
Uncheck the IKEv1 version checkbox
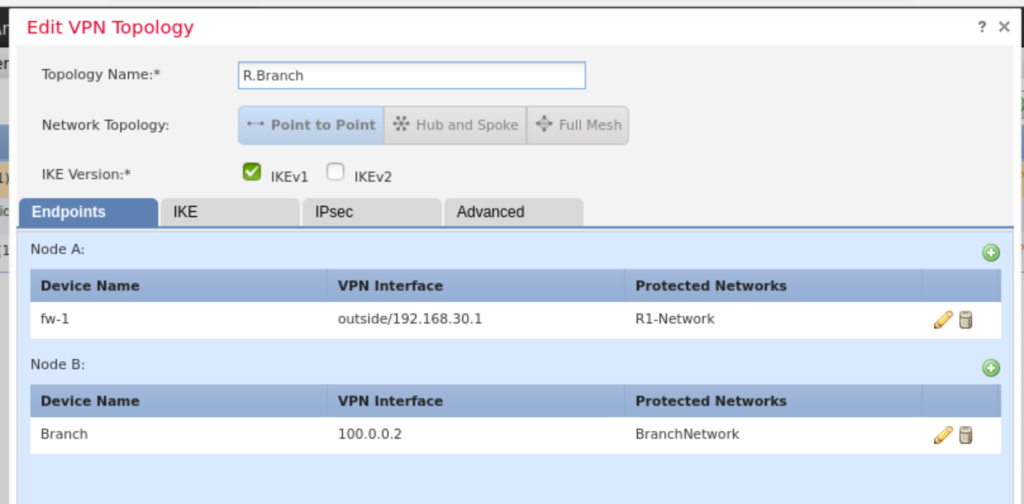pos(252,173)
